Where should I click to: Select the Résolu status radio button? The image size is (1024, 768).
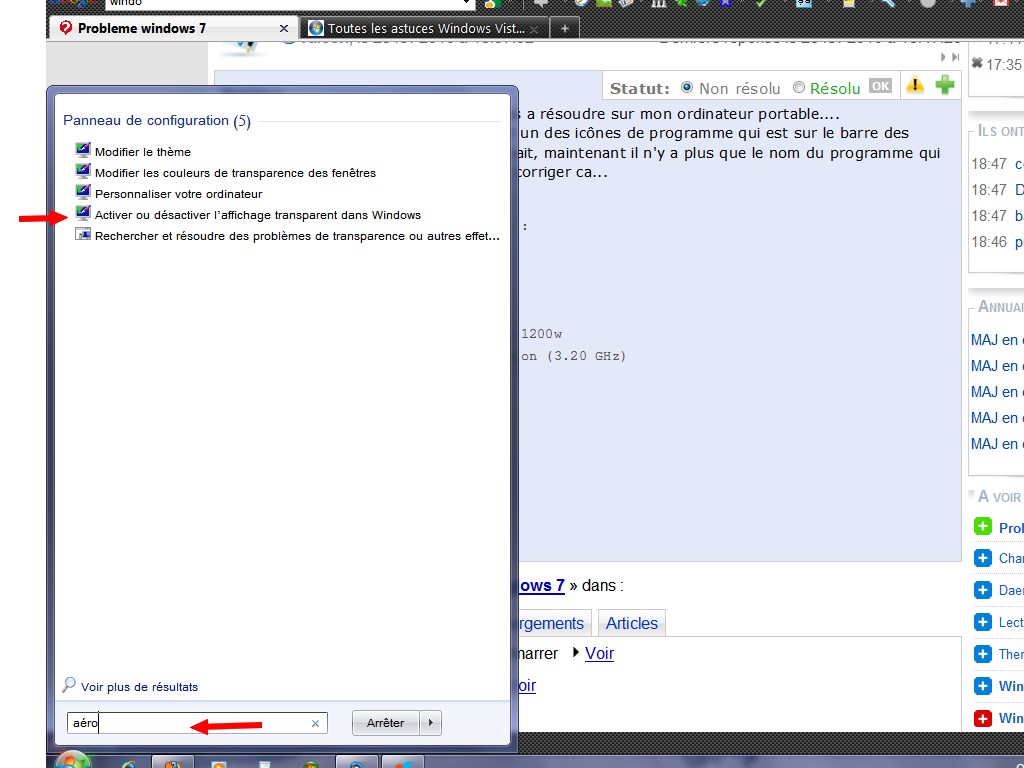pyautogui.click(x=799, y=88)
